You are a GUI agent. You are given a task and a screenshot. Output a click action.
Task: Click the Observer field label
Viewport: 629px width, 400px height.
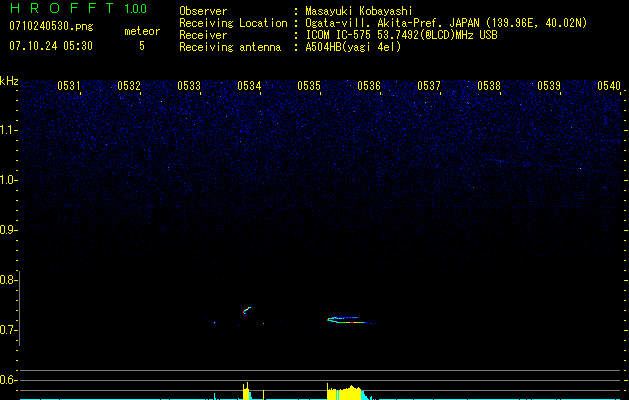point(203,11)
